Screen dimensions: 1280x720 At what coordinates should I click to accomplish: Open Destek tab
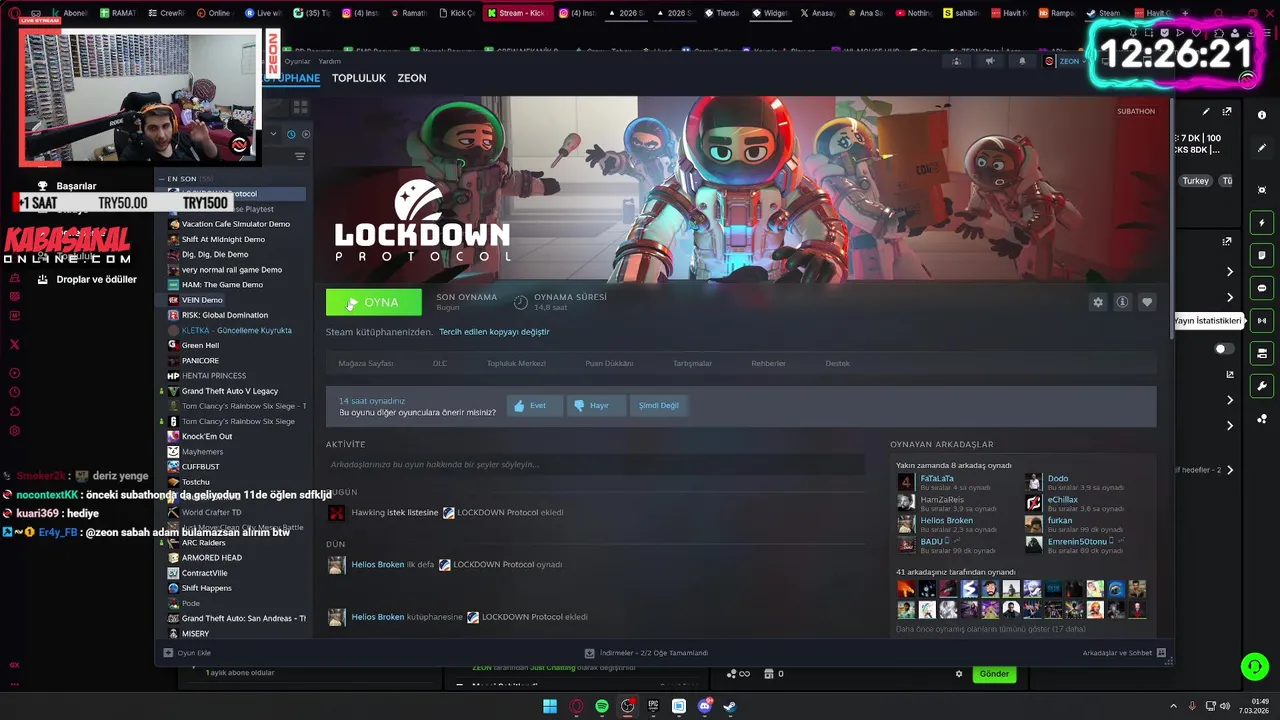[x=837, y=363]
